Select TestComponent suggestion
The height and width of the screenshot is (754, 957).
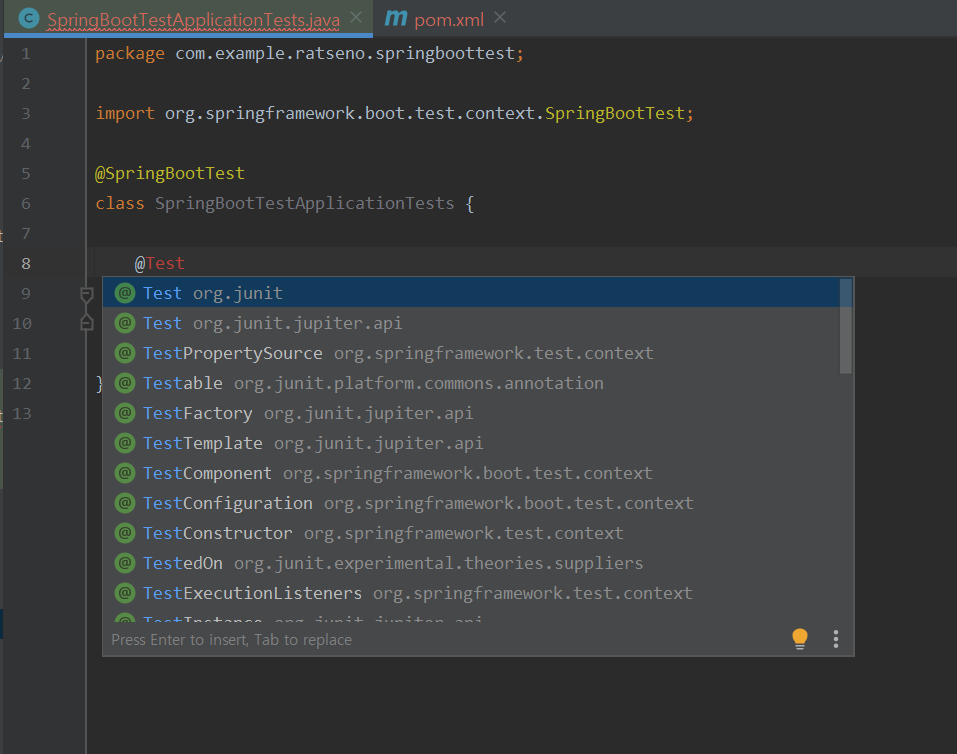471,473
